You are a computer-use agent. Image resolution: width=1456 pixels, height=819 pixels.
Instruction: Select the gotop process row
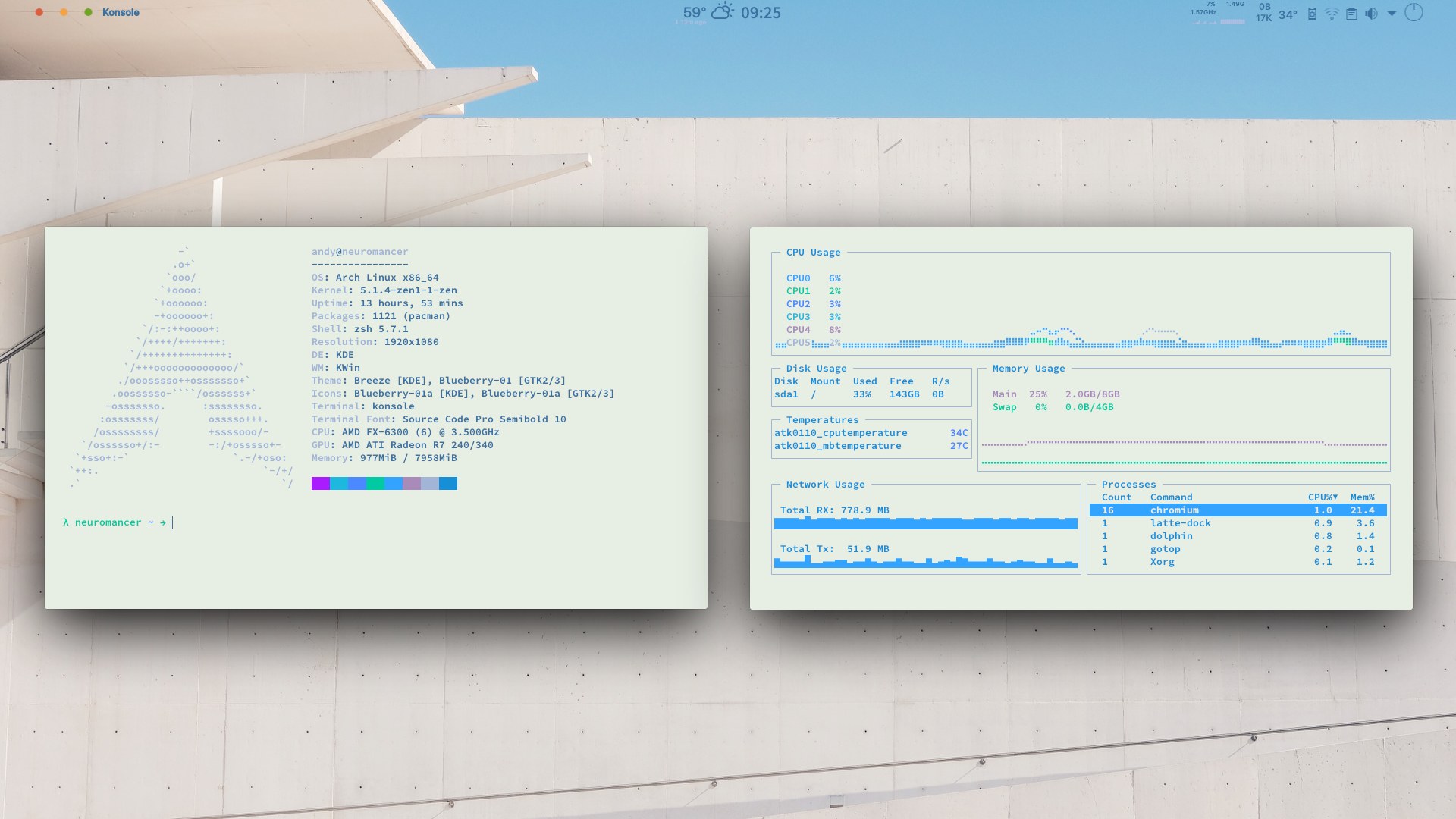point(1238,549)
